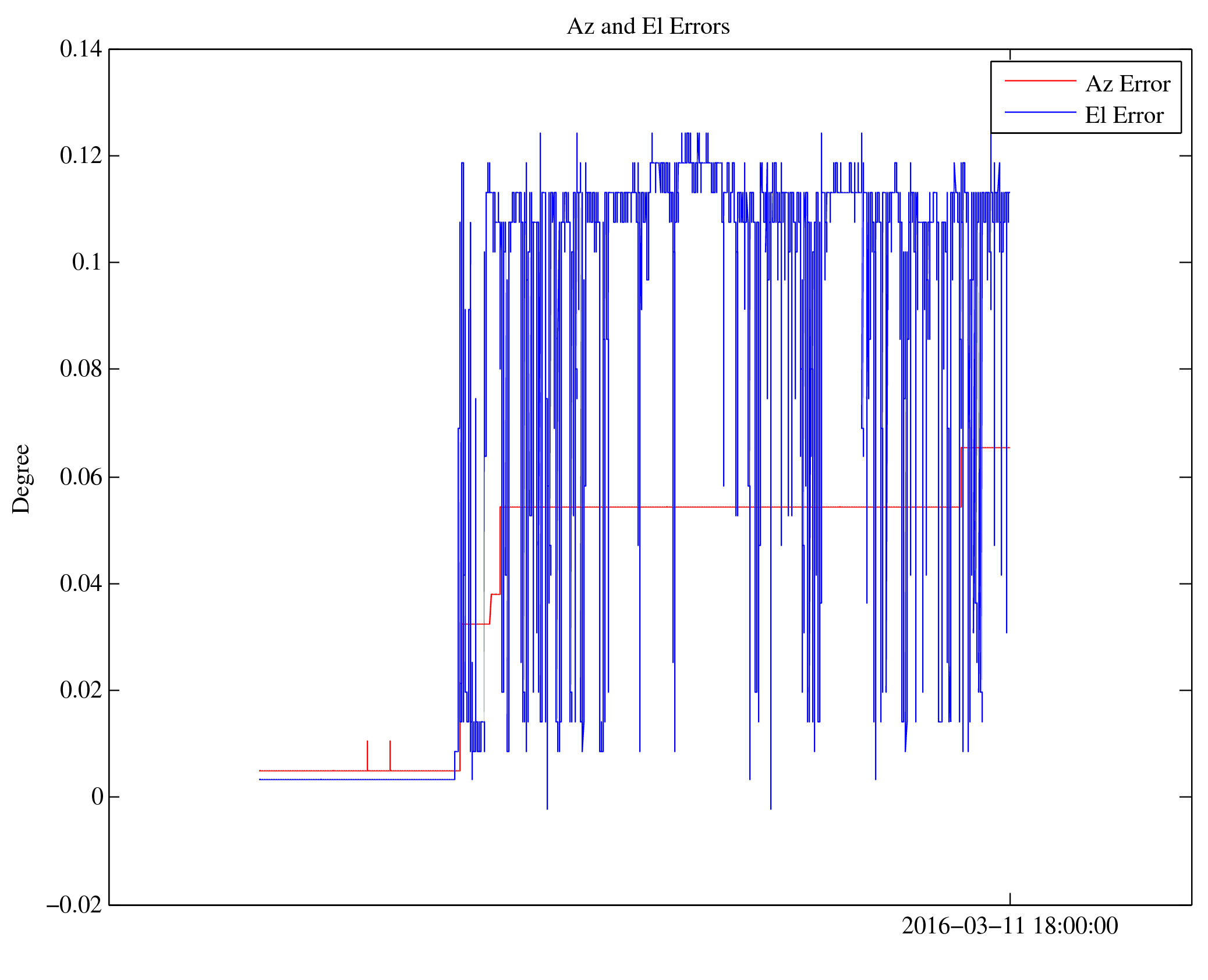Click the blue El Error legend line sample

click(1040, 112)
